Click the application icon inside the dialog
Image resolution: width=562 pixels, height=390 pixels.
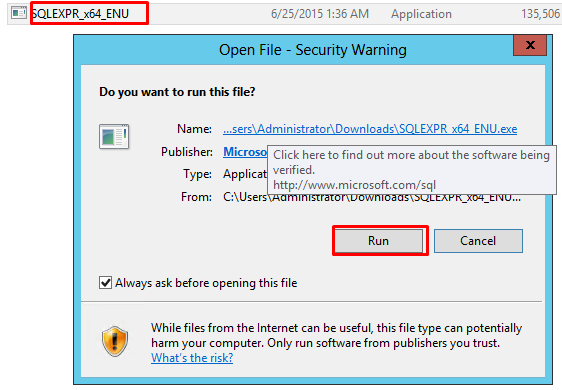[114, 137]
